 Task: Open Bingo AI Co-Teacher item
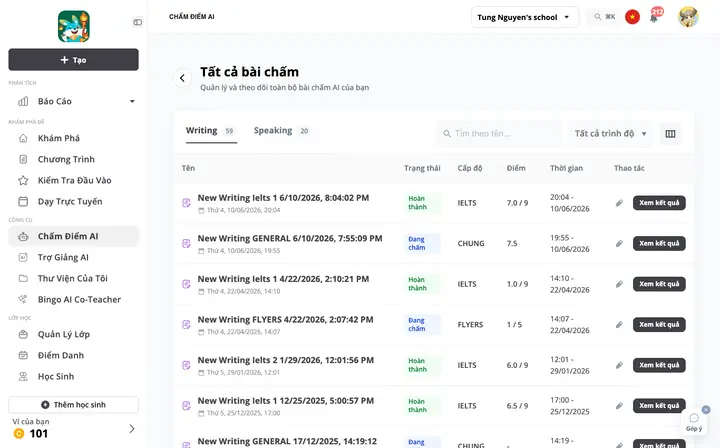[x=73, y=300]
